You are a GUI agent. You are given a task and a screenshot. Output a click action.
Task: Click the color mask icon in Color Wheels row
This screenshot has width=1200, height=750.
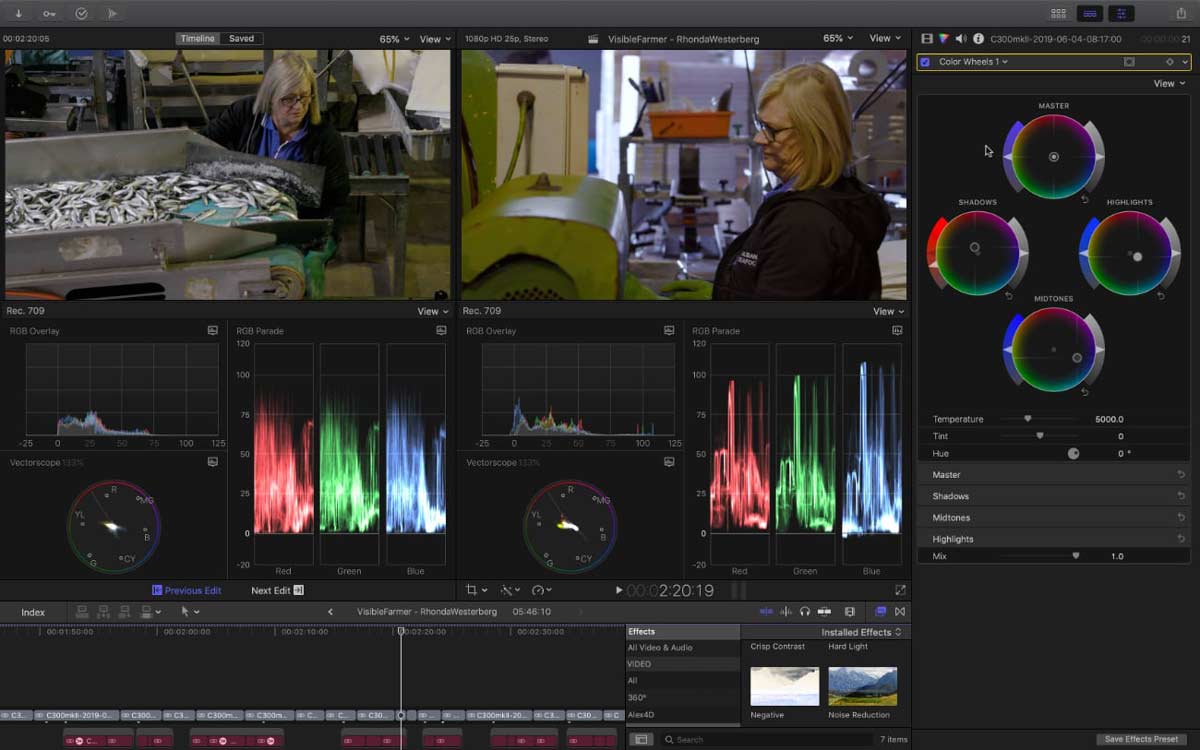click(1129, 62)
